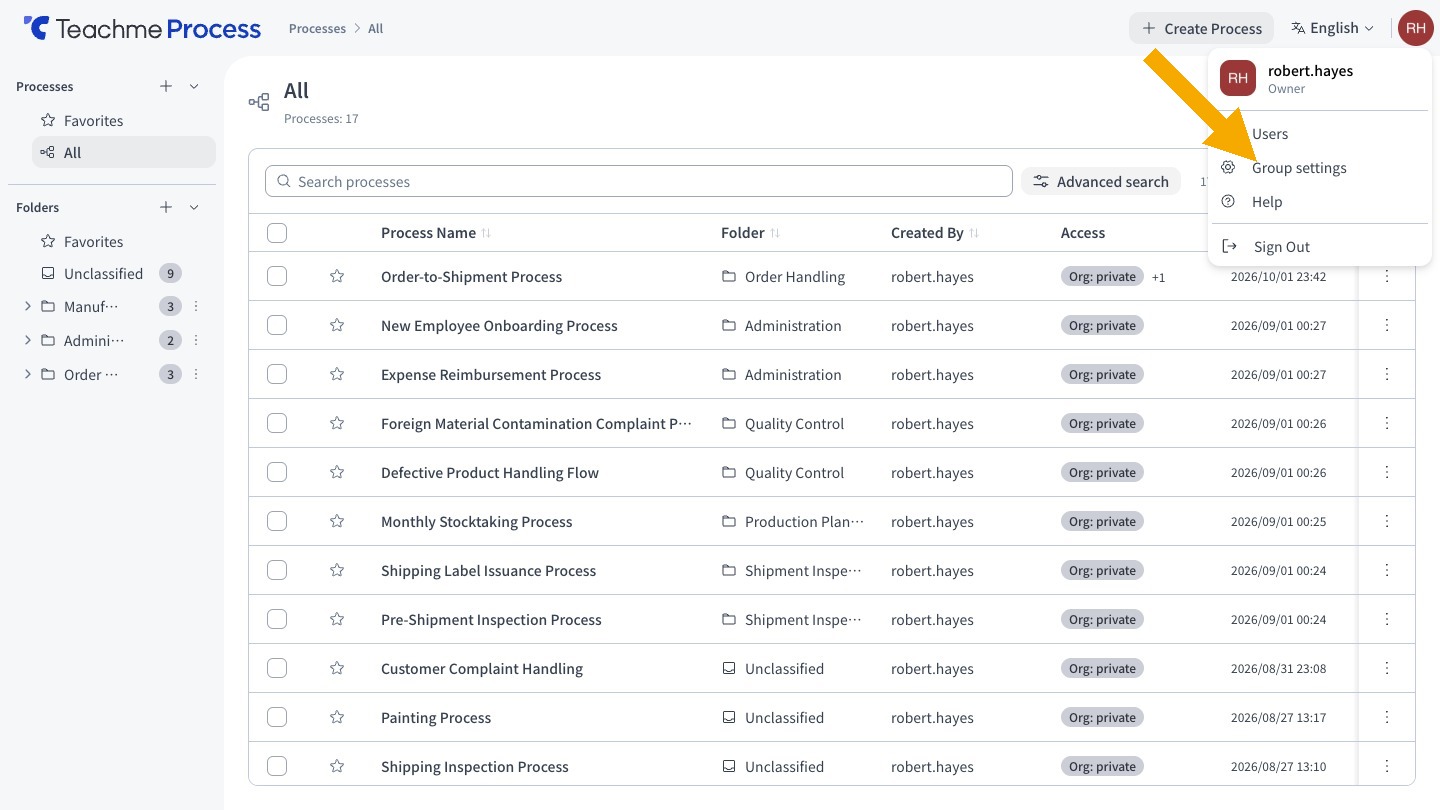Collapse the Folders sidebar section
The image size is (1440, 810).
click(194, 207)
